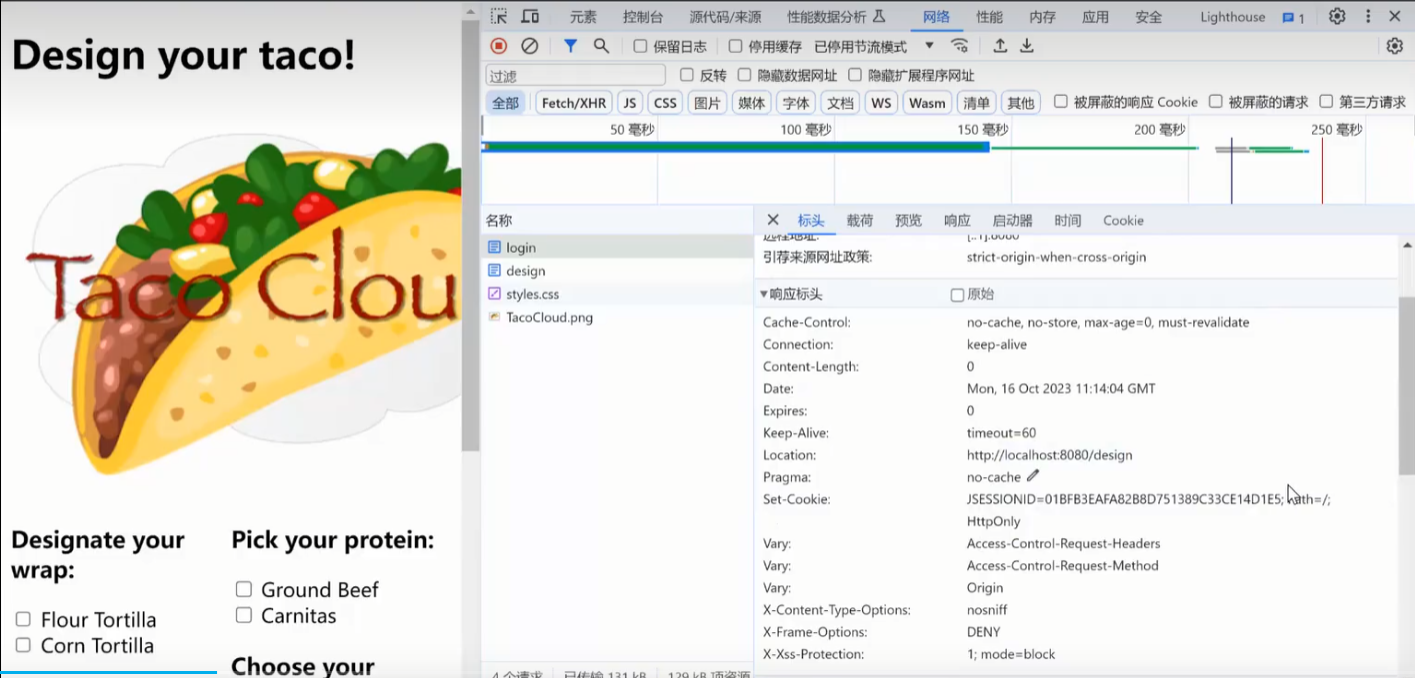Clear the network log
Screen dimensions: 1415x678
(530, 46)
